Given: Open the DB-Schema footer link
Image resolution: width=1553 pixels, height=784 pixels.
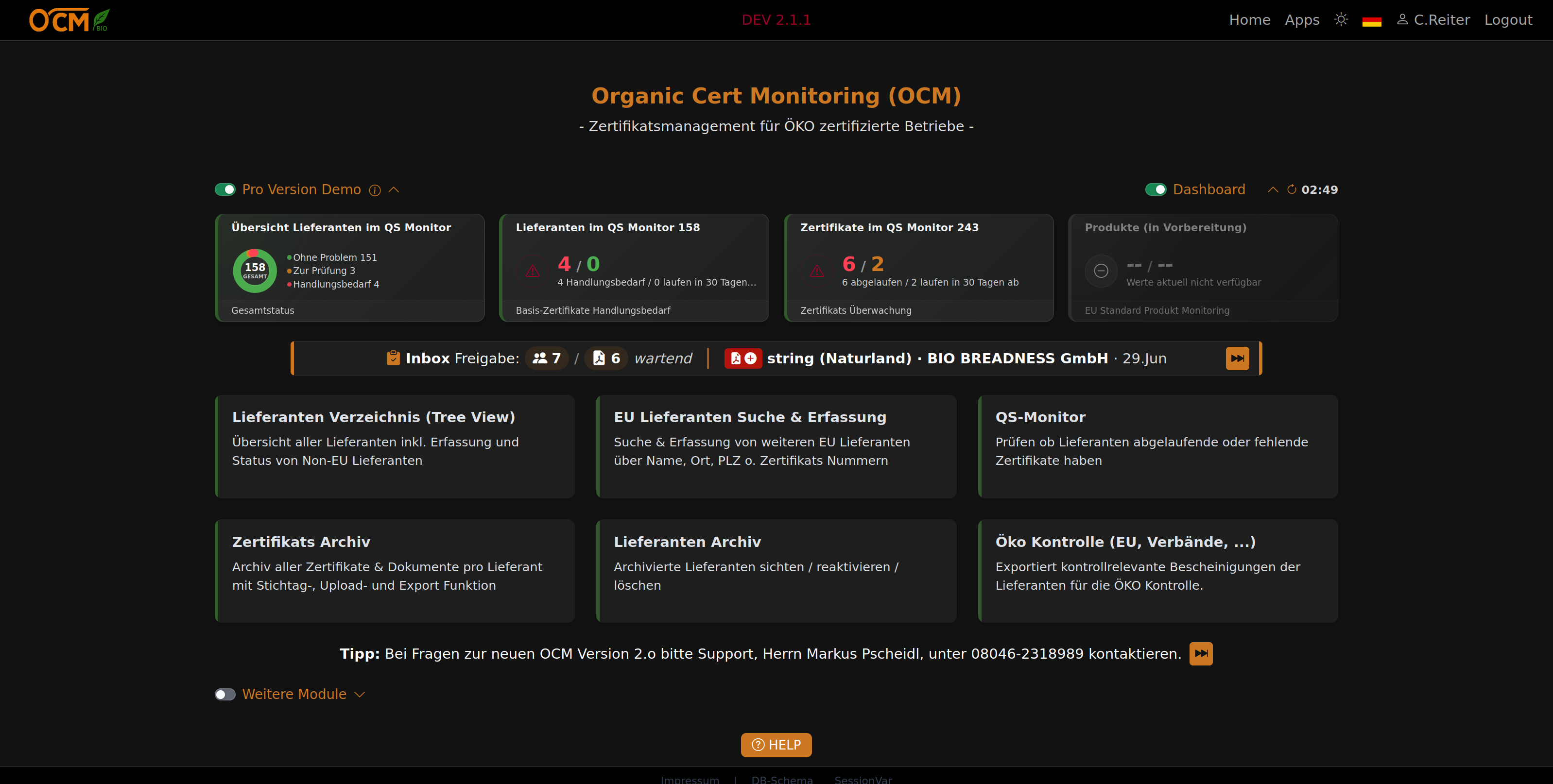Looking at the screenshot, I should [x=782, y=779].
